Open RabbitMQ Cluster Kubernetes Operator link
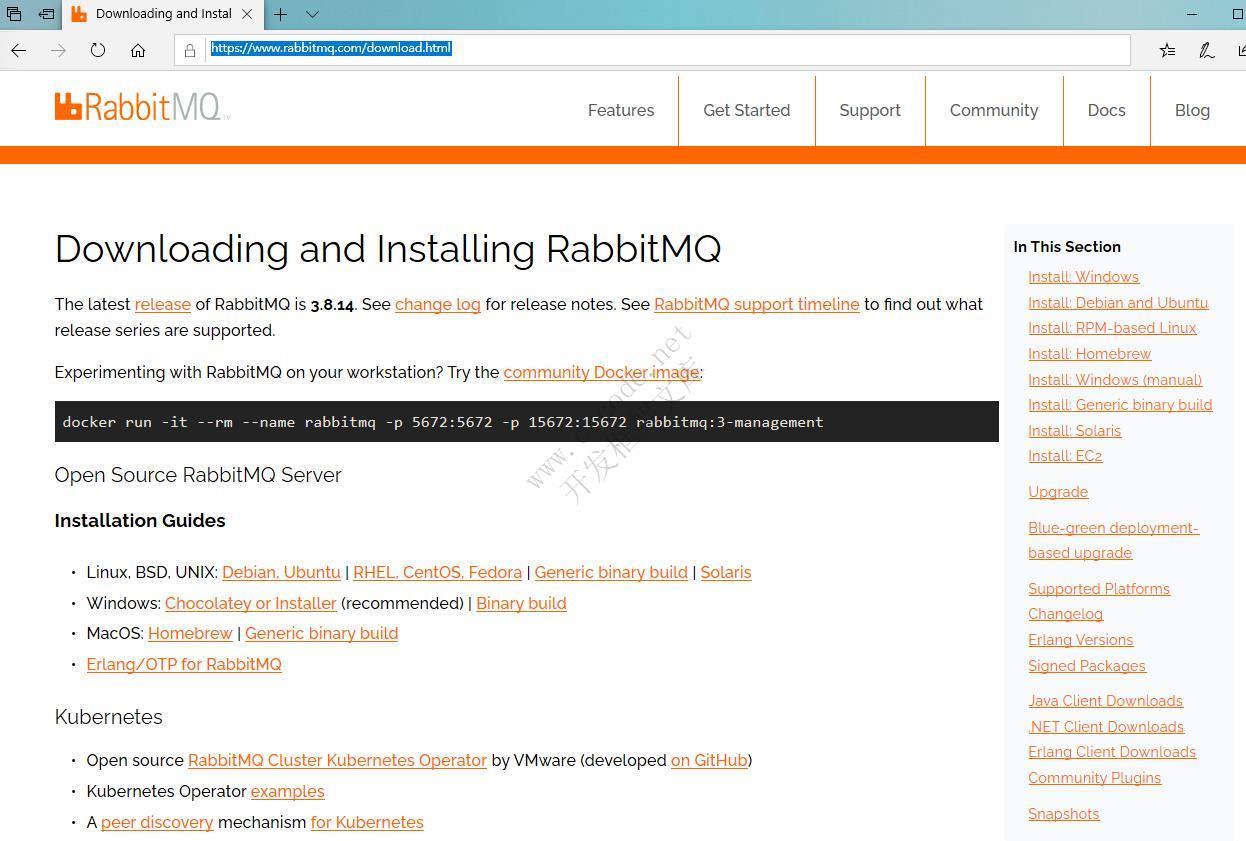 point(337,760)
